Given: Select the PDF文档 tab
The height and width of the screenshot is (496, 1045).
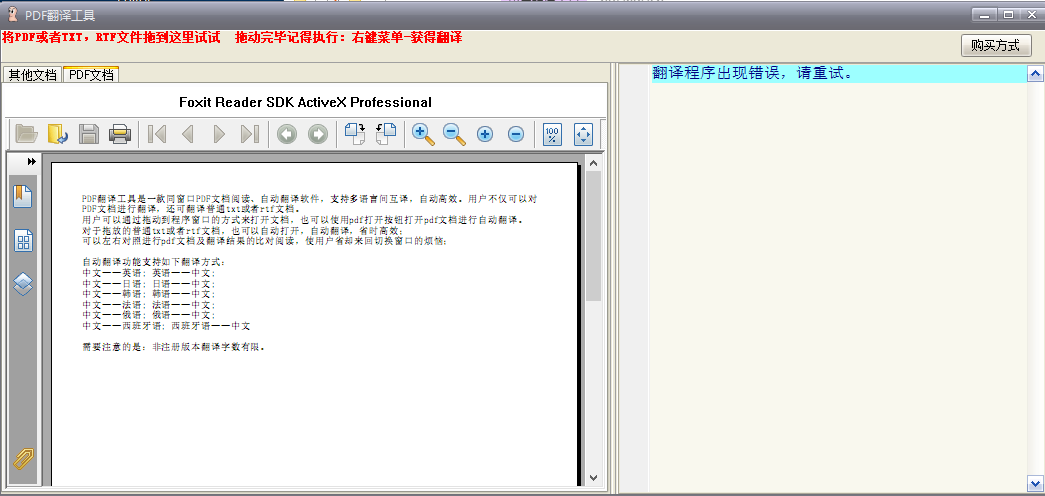Looking at the screenshot, I should (91, 75).
